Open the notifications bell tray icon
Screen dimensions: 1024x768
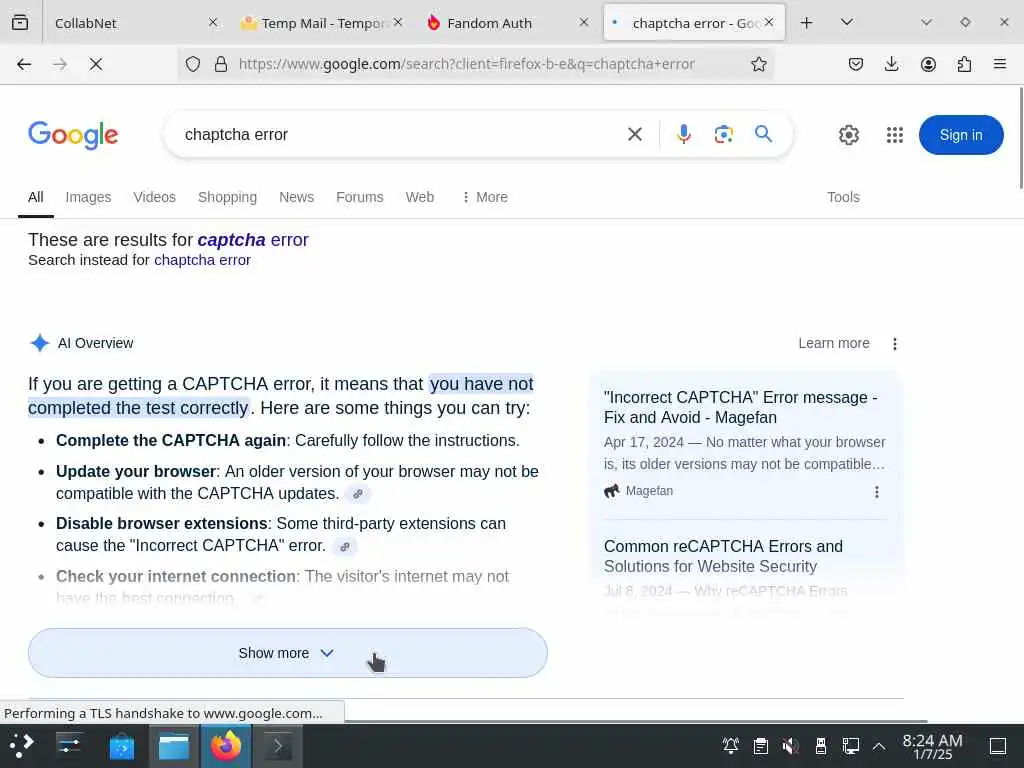730,746
